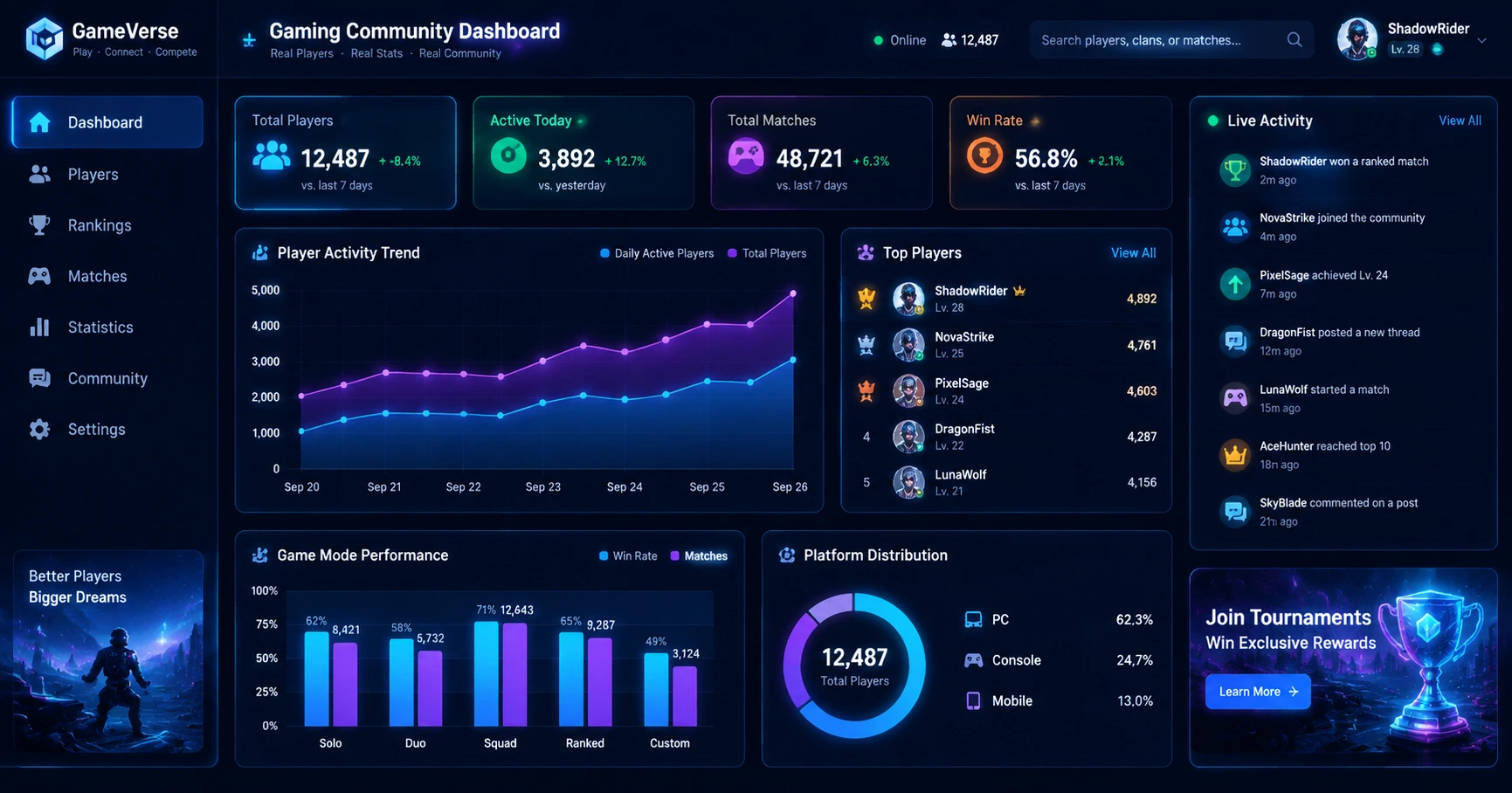Click the Better Players Bigger Dreams promo image

click(108, 652)
